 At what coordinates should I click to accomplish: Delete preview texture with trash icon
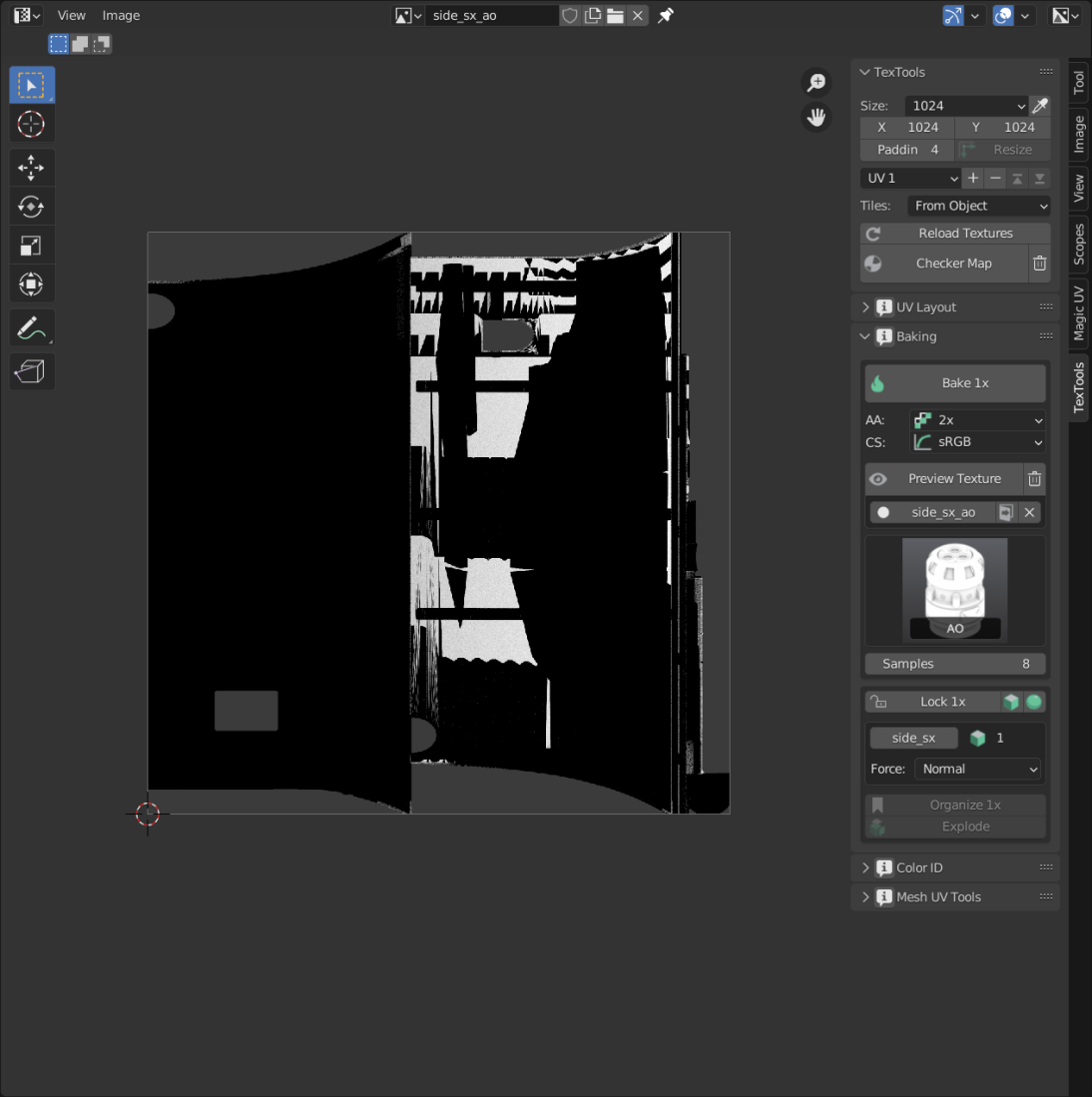coord(1035,479)
